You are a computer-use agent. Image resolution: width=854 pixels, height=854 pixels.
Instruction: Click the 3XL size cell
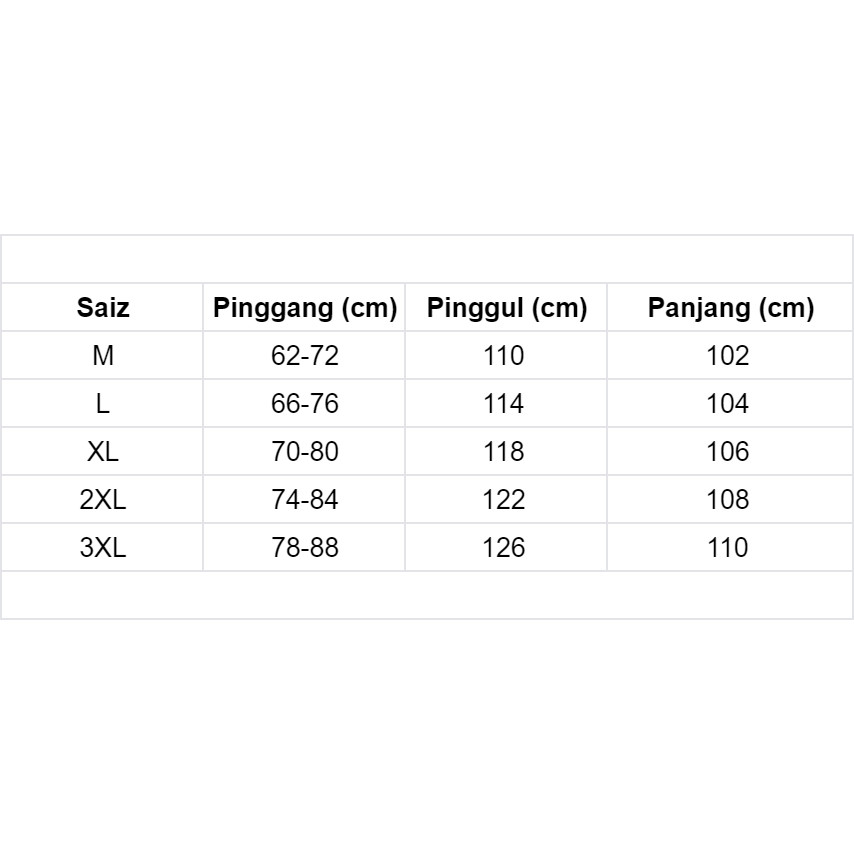point(103,548)
